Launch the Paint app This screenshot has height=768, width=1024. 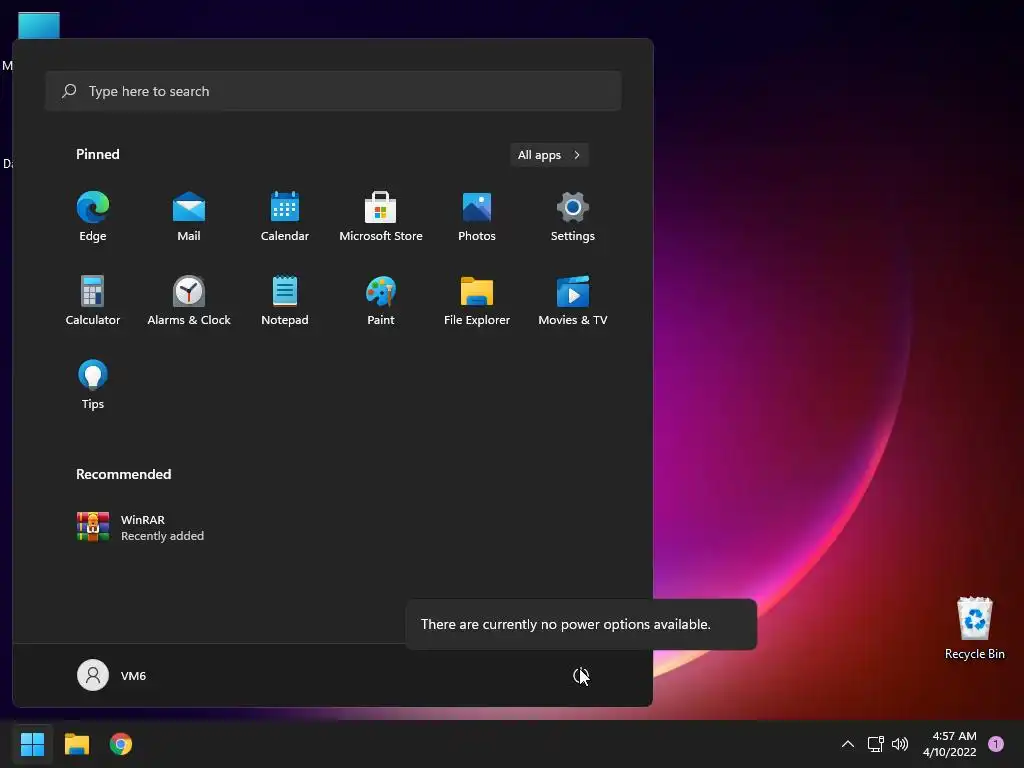click(x=381, y=300)
